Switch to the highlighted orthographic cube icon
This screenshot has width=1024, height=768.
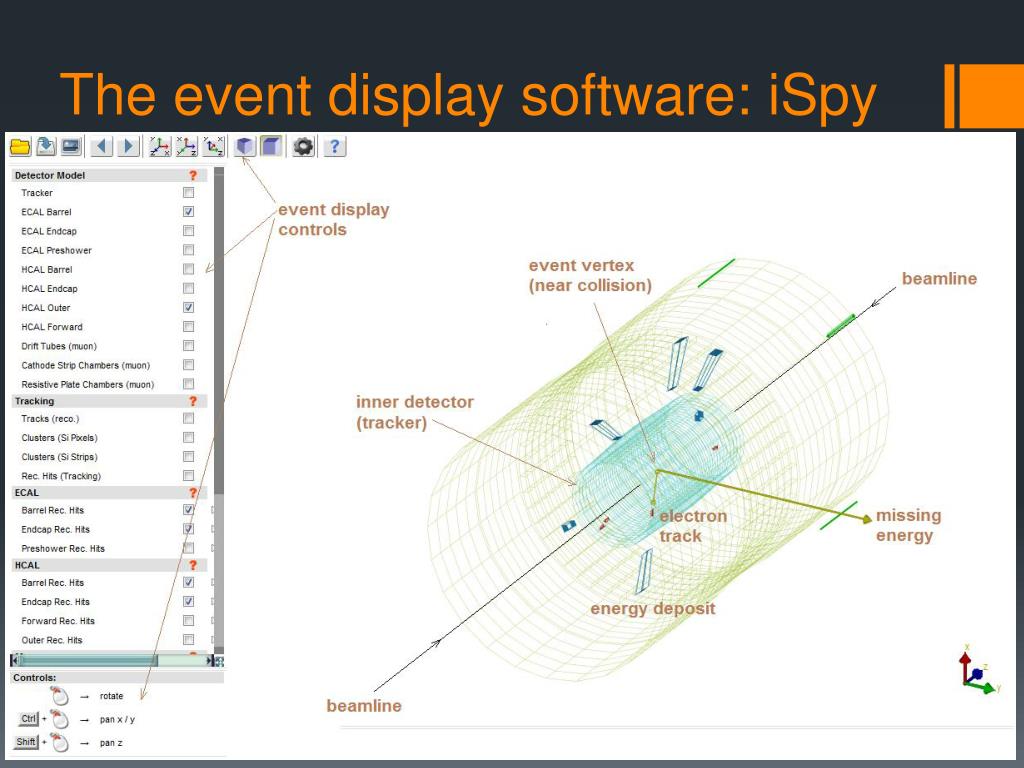coord(271,146)
